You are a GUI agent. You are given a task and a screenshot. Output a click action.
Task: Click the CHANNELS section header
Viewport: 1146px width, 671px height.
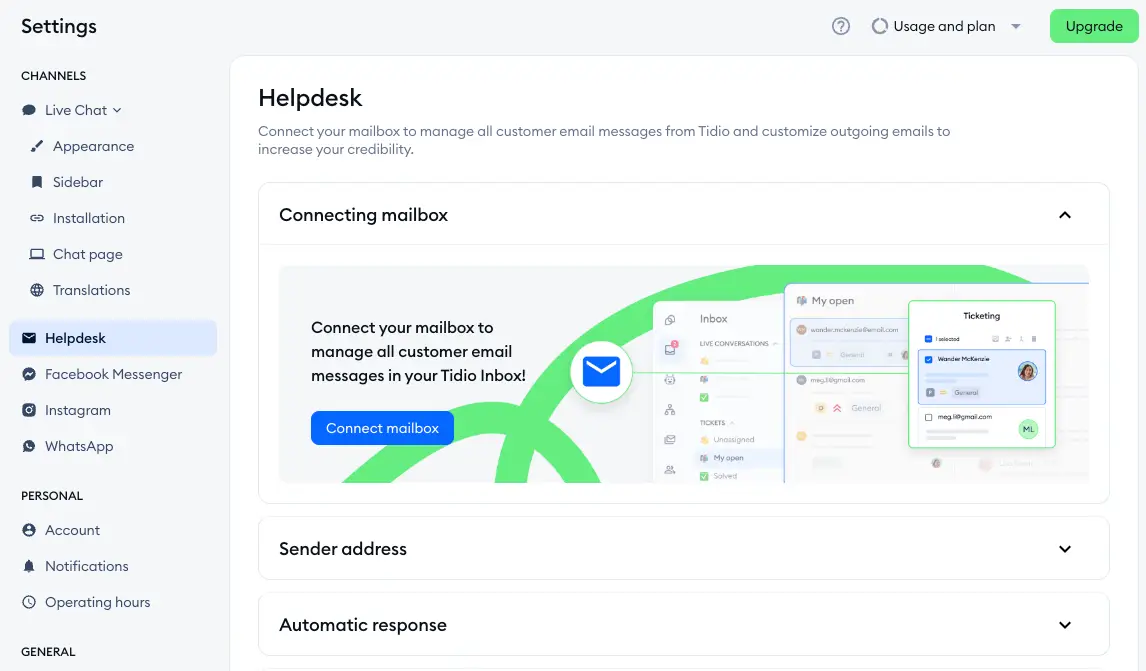[x=53, y=76]
